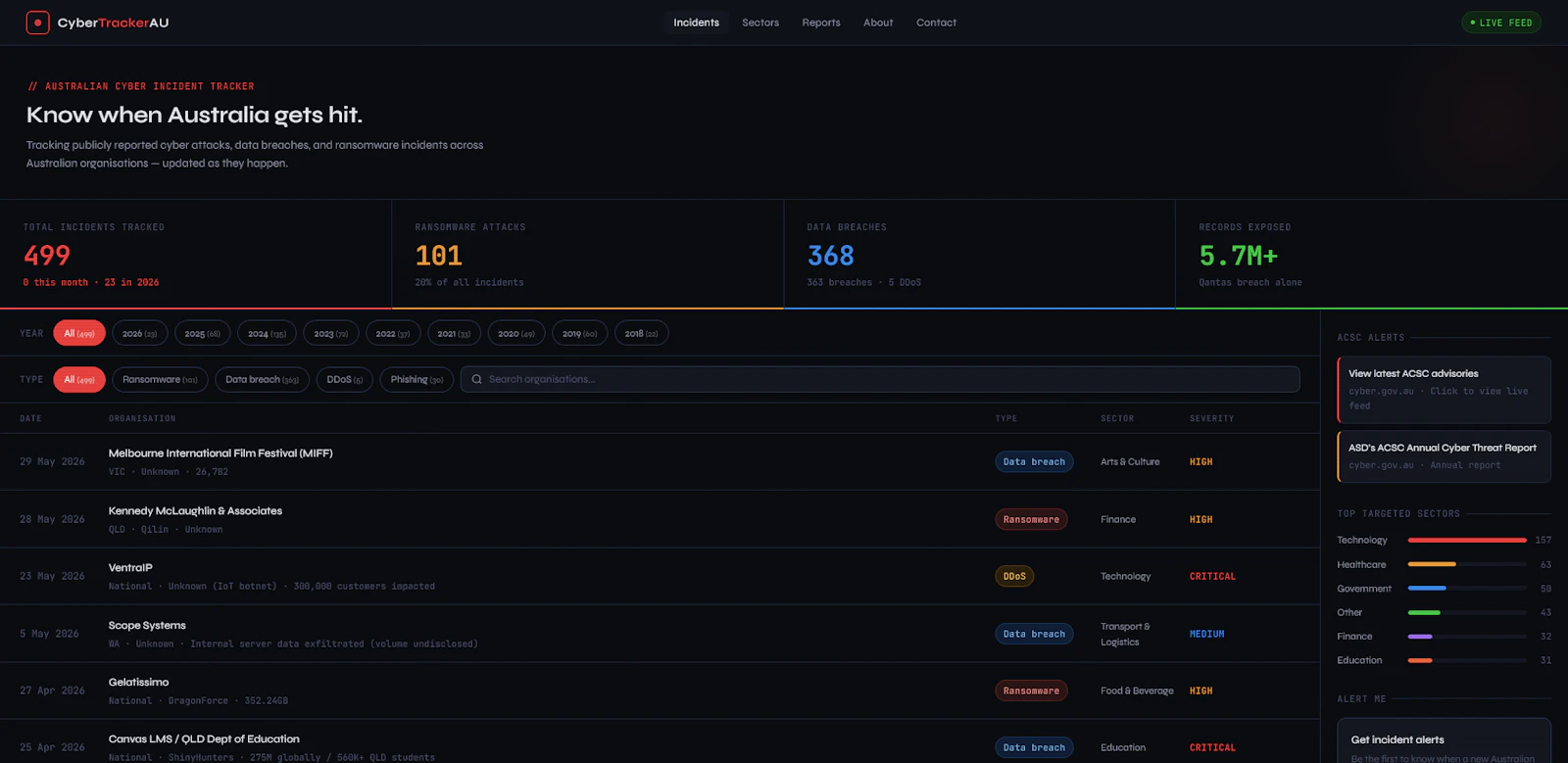This screenshot has height=763, width=1568.
Task: Click the ORGANISATION column header
Action: pos(142,418)
